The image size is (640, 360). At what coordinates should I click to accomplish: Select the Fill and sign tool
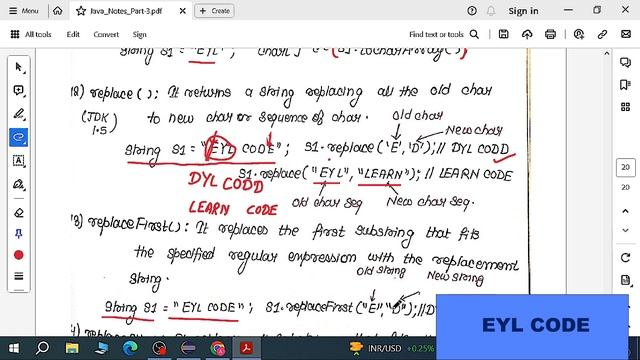coord(19,184)
